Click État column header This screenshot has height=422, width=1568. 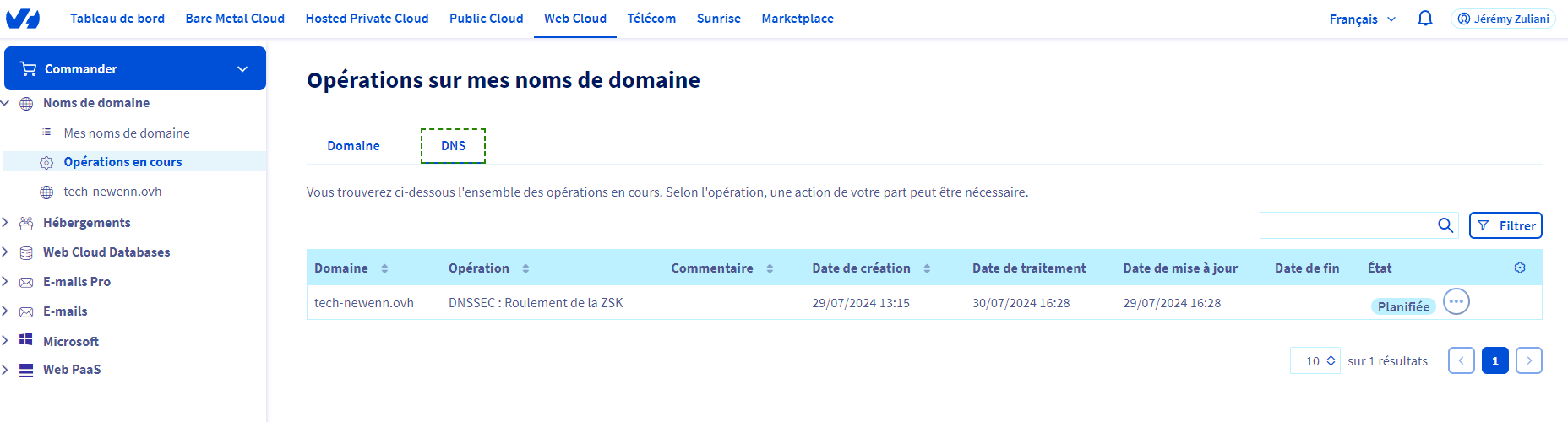1380,268
